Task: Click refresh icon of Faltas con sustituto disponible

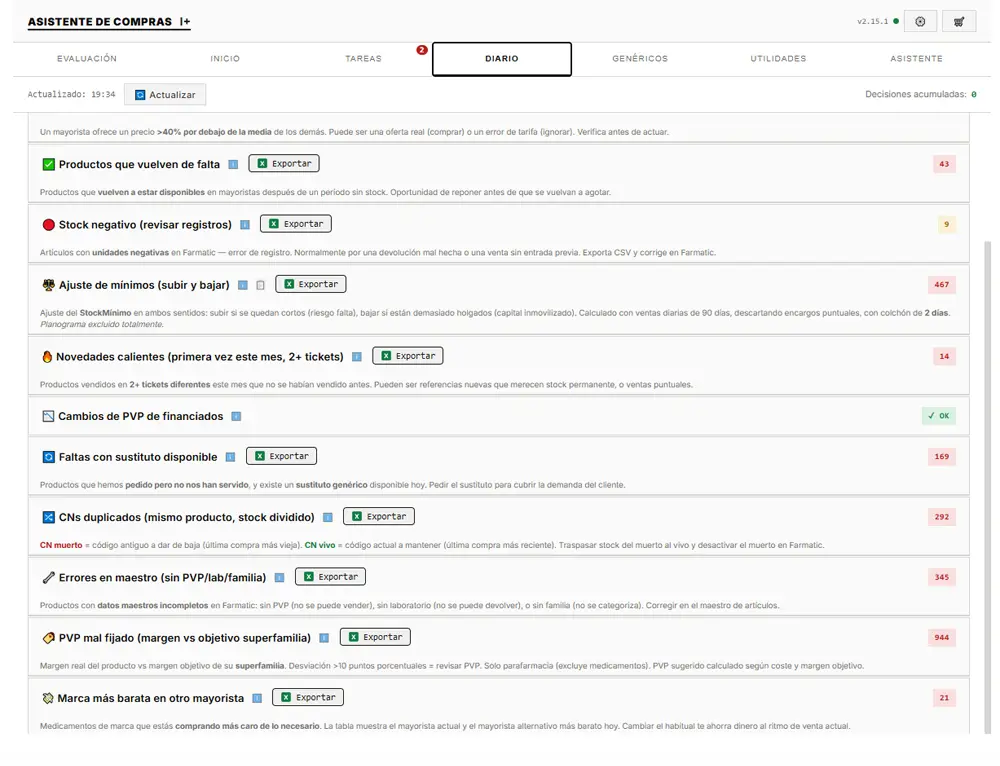Action: click(x=48, y=457)
